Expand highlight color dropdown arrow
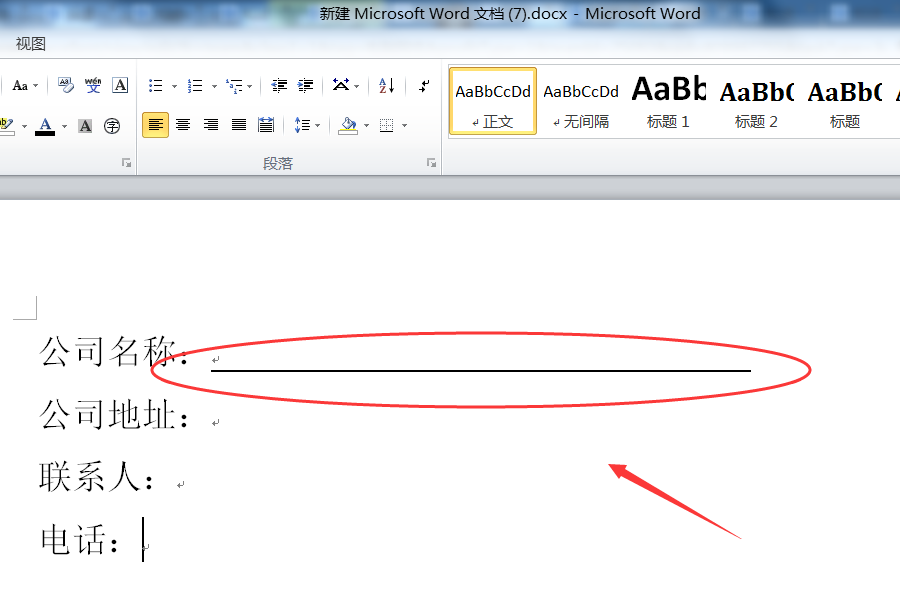This screenshot has width=900, height=603. point(24,126)
